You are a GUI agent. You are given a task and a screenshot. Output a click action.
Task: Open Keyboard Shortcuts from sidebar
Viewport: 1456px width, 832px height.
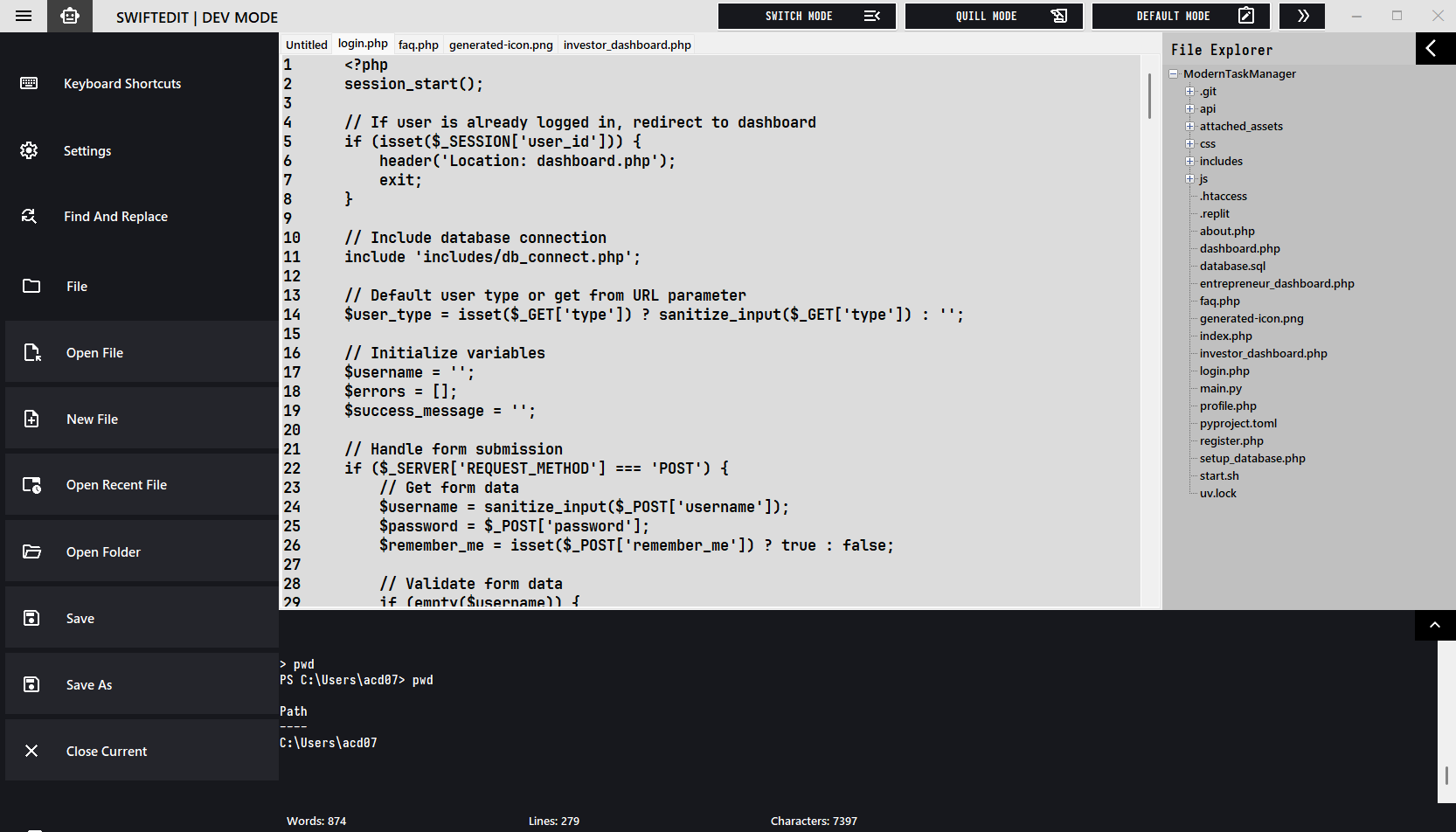pos(122,84)
